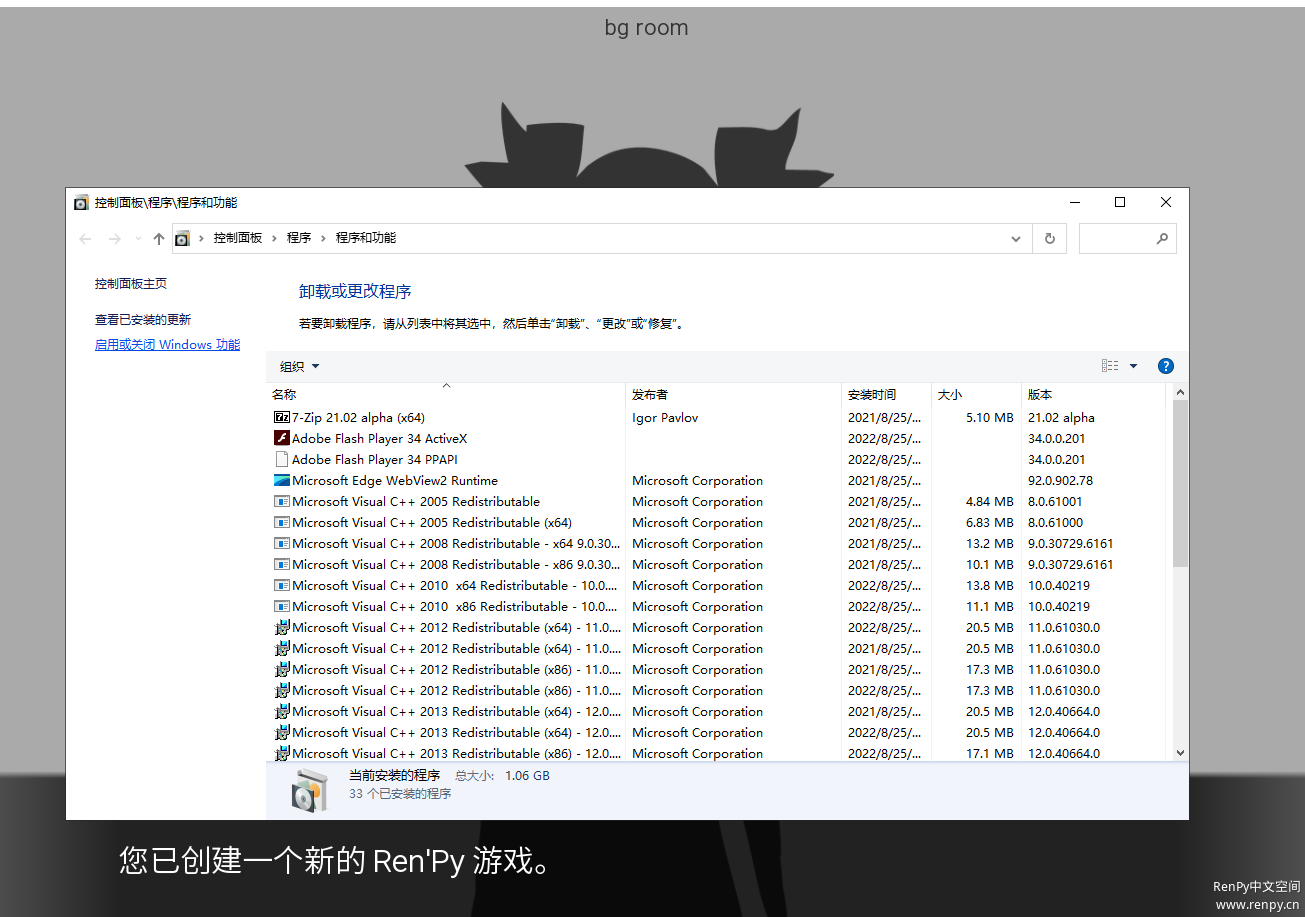Sort by the 大小 column header

click(x=976, y=394)
